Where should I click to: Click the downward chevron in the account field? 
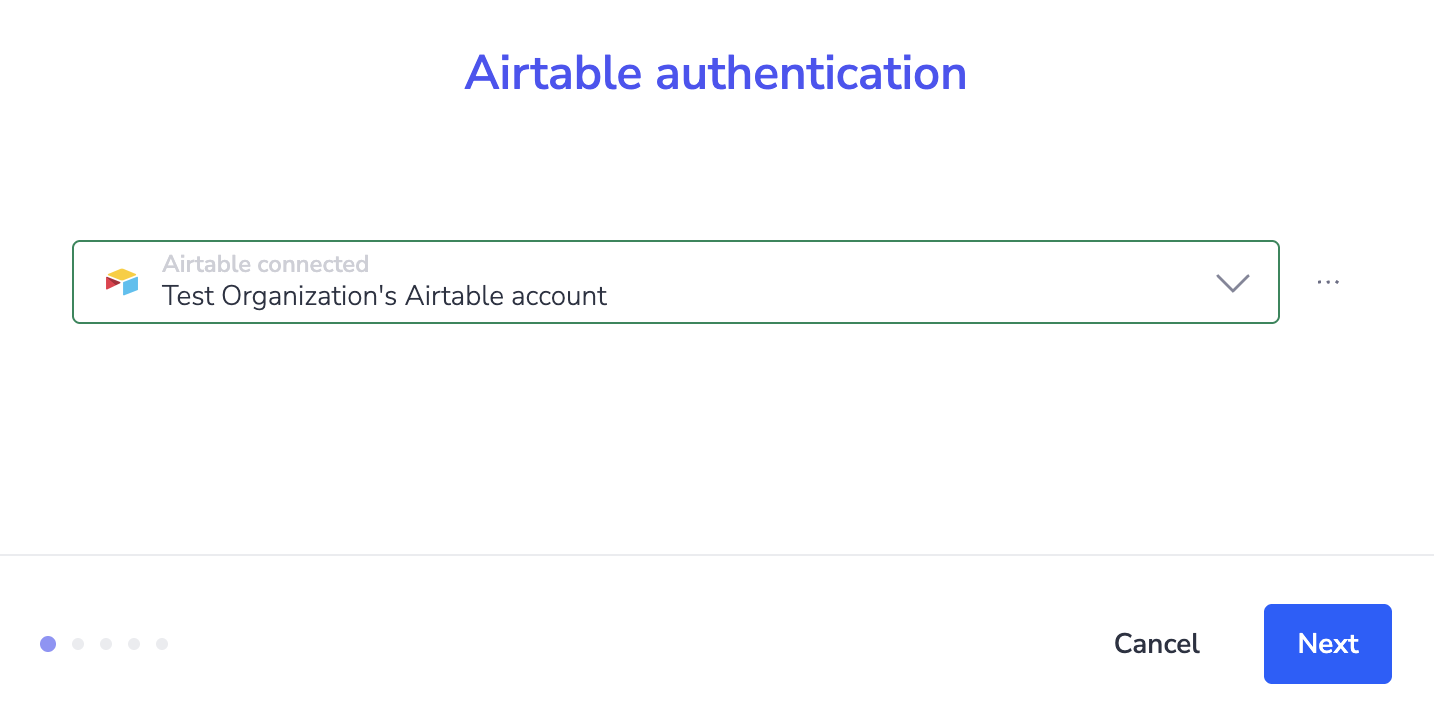point(1233,283)
